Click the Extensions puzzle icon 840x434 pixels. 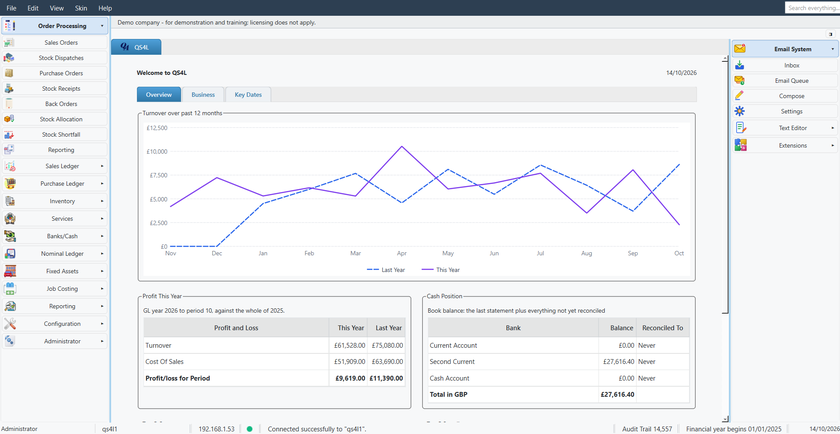click(741, 145)
